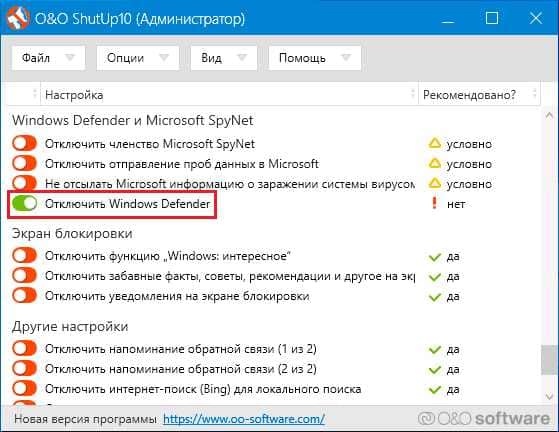
Task: Click the green checkmark for Windows: интересное row
Action: click(435, 257)
